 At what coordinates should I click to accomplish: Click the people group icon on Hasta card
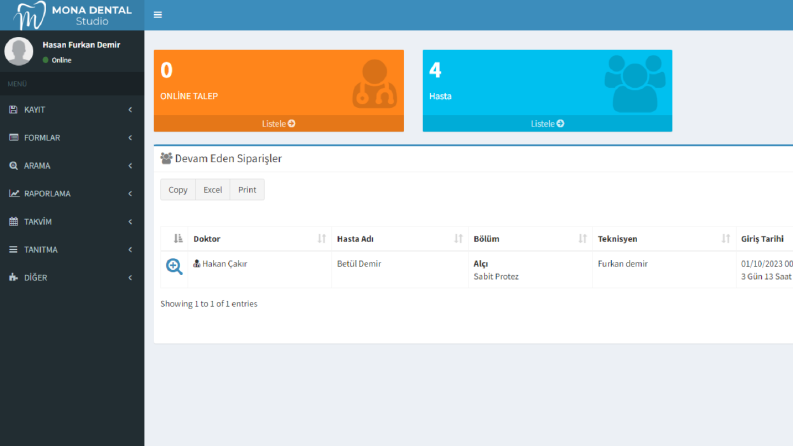(635, 83)
